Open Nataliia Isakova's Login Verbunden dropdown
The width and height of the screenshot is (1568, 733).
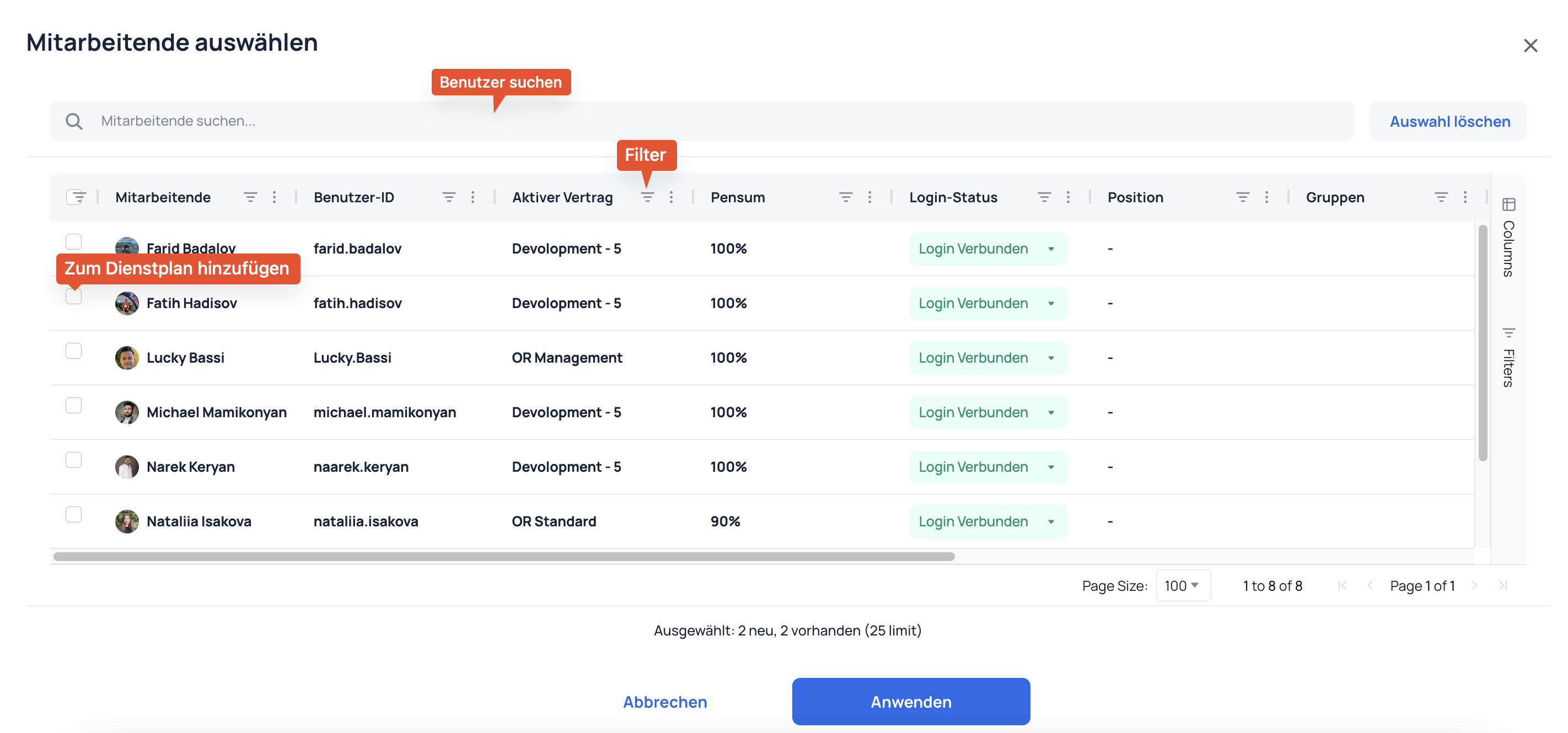click(988, 521)
